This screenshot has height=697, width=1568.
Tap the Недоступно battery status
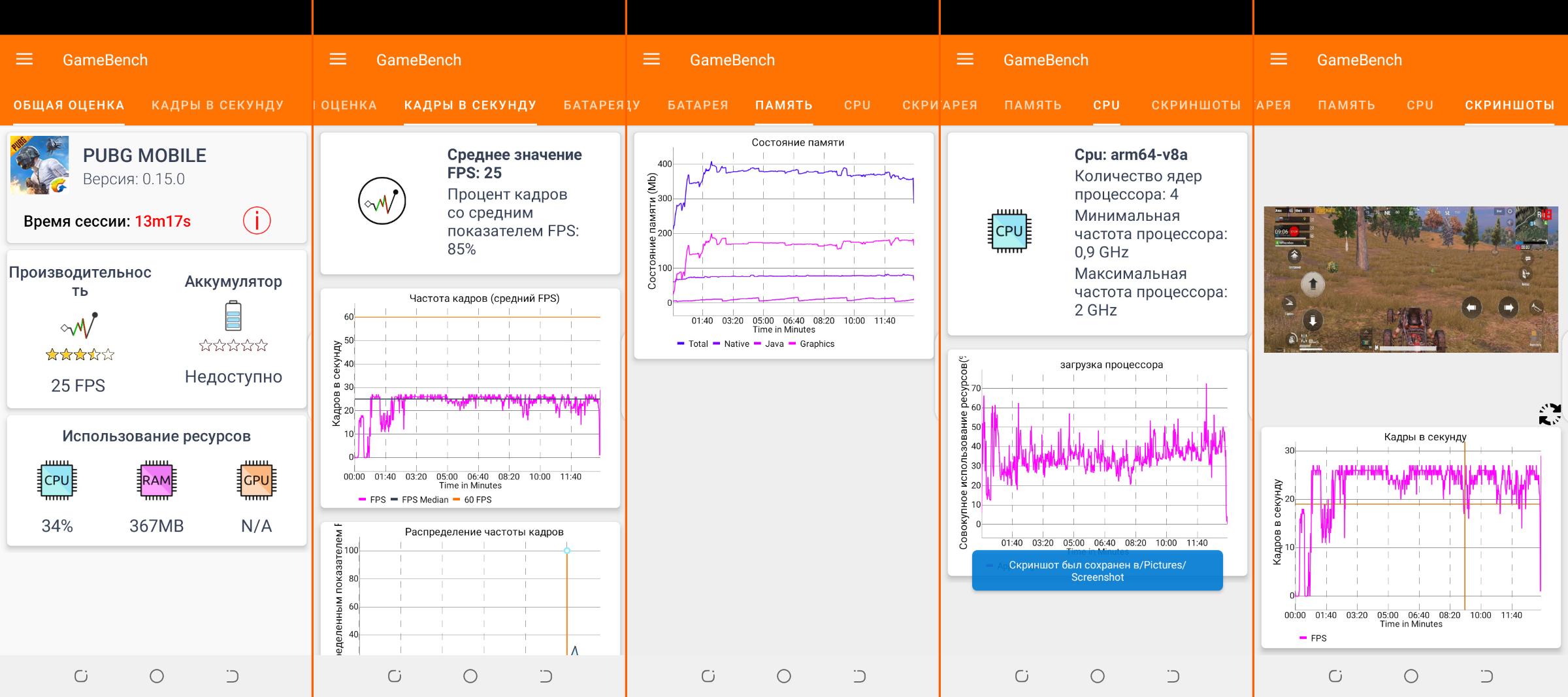pos(233,376)
